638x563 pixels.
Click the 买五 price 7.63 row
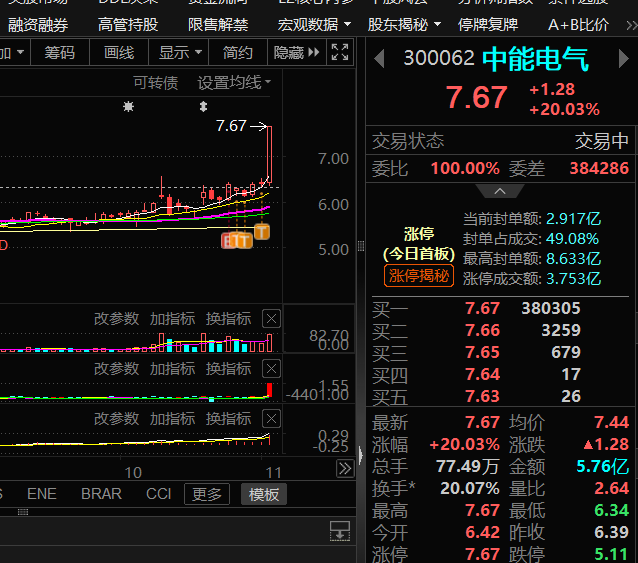(500, 396)
